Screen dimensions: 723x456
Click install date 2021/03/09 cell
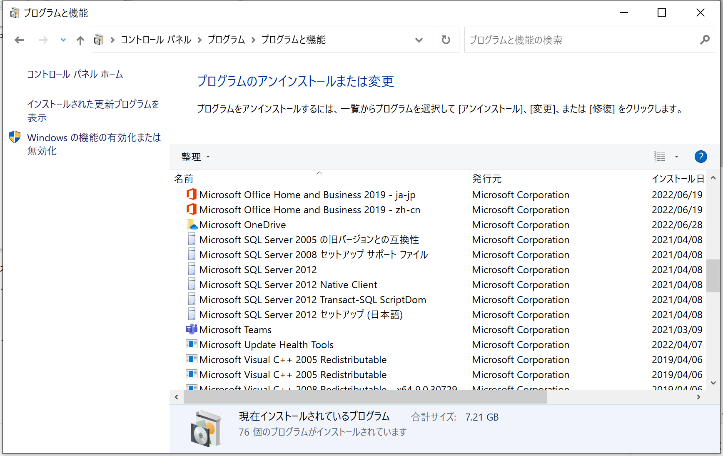tap(677, 329)
